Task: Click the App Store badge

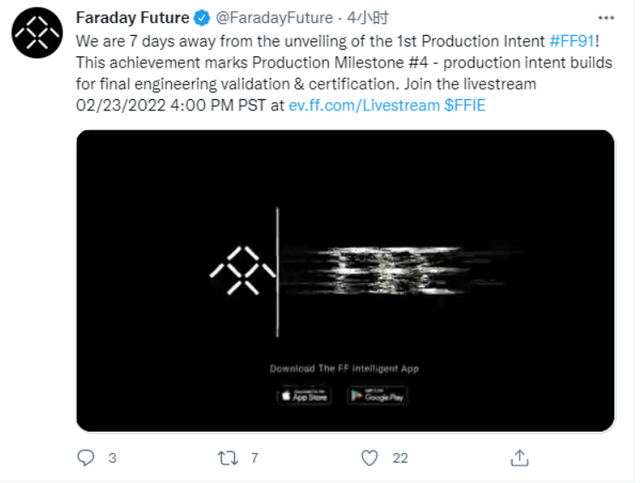Action: [303, 396]
